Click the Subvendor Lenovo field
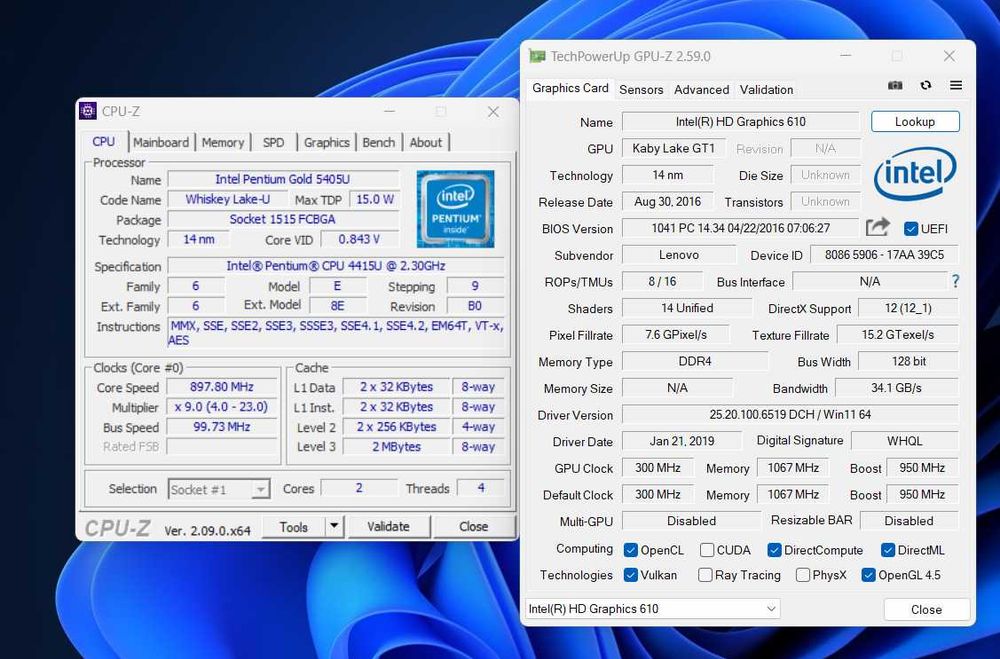The image size is (1000, 659). [x=679, y=255]
